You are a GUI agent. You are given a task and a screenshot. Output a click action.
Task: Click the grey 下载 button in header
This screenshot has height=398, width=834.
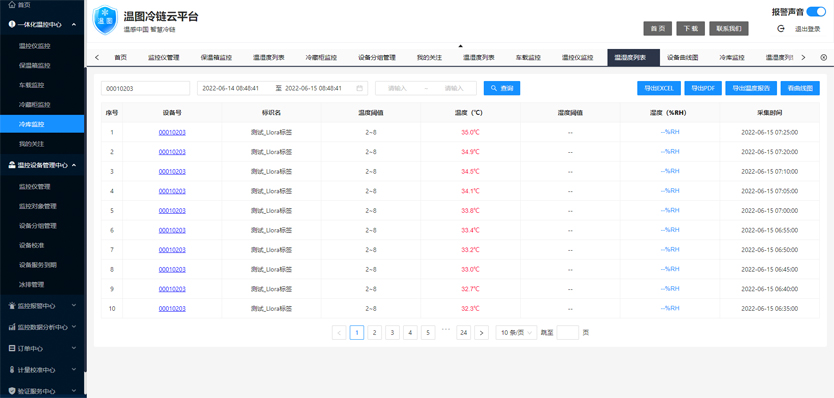coord(690,29)
